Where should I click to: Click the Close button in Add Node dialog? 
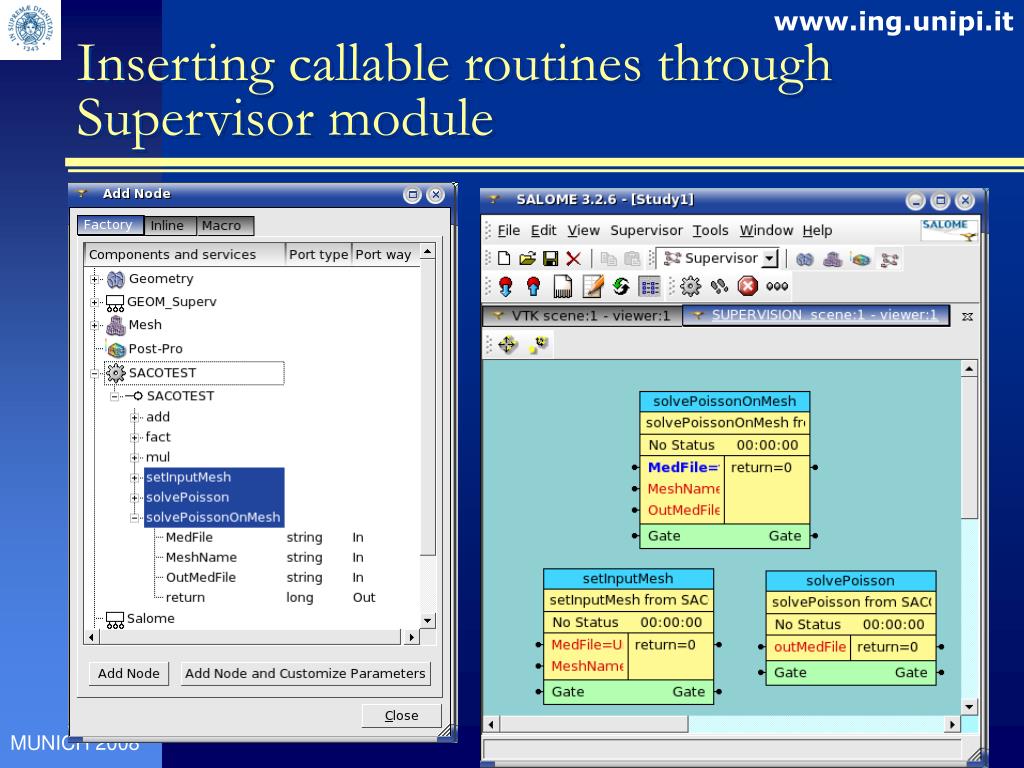click(x=402, y=716)
